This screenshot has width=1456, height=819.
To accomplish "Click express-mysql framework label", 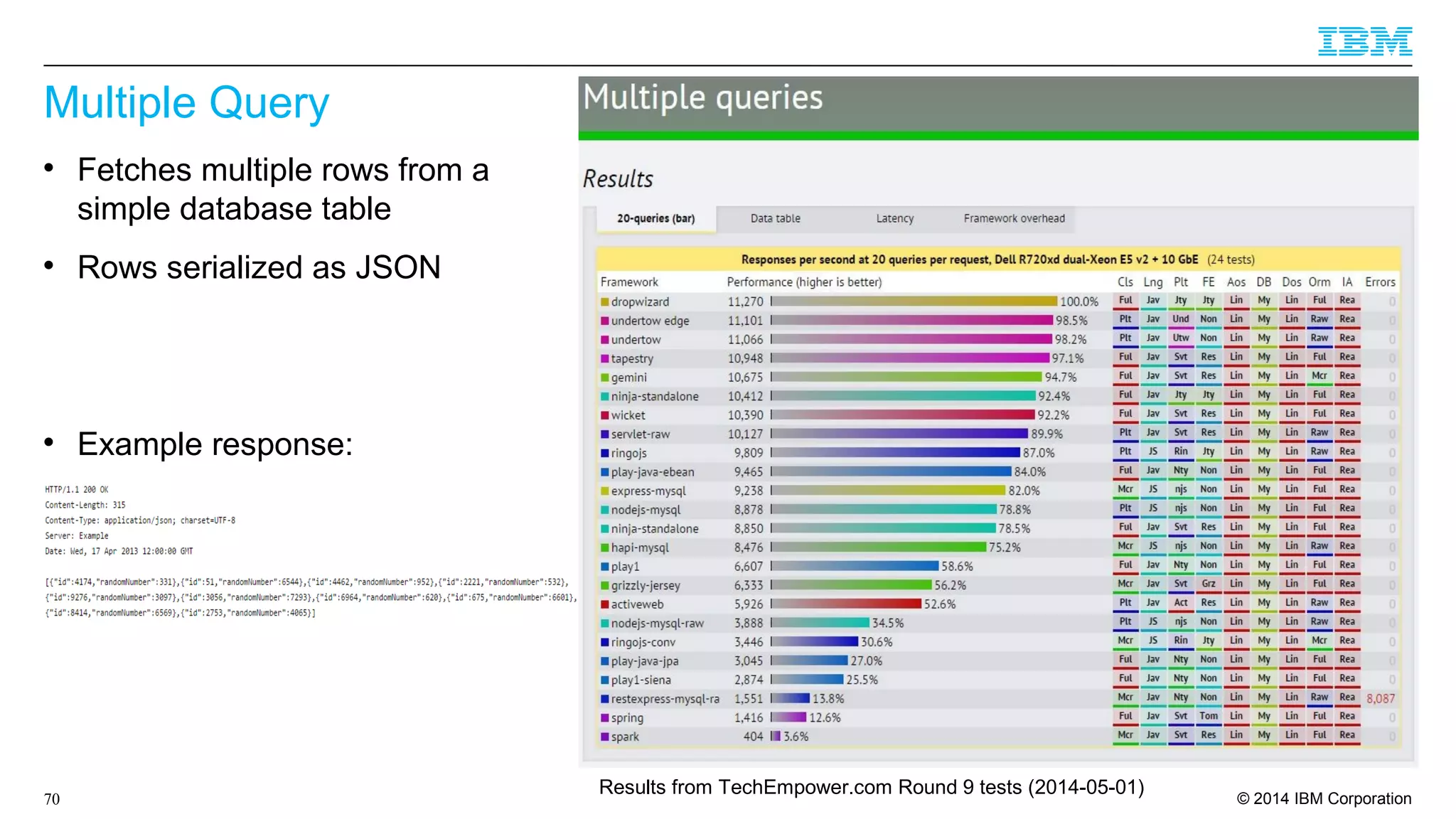I will coord(648,491).
